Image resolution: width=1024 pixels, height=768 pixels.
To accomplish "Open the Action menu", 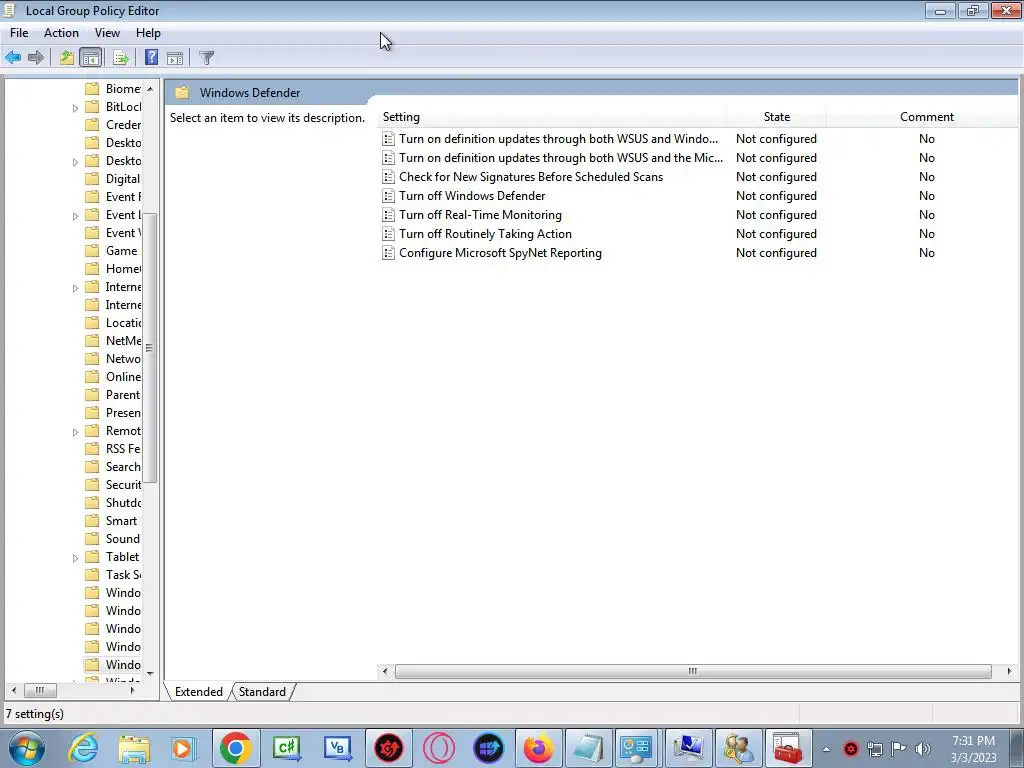I will [61, 33].
